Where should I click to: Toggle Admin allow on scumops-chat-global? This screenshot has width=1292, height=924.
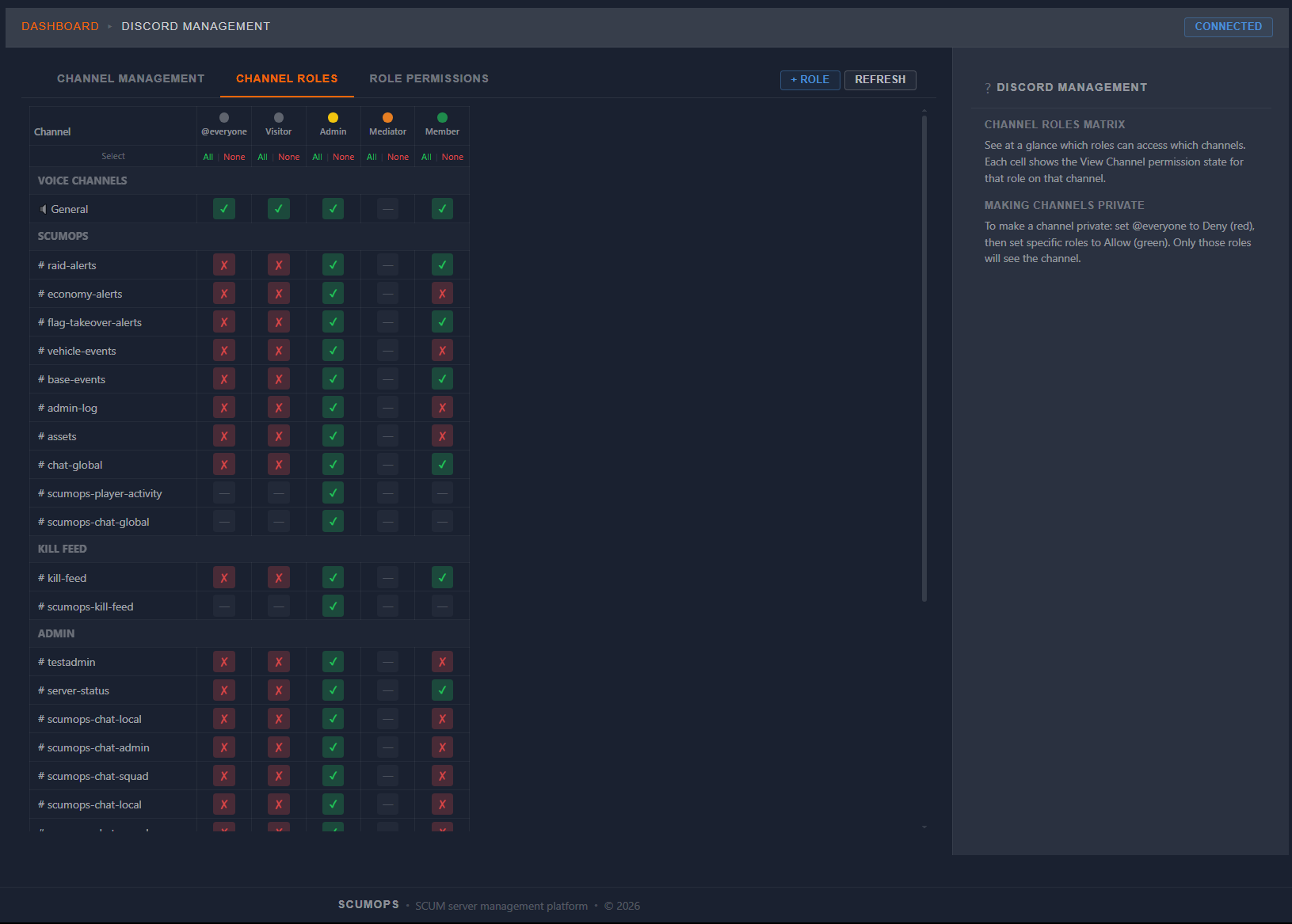(x=333, y=522)
